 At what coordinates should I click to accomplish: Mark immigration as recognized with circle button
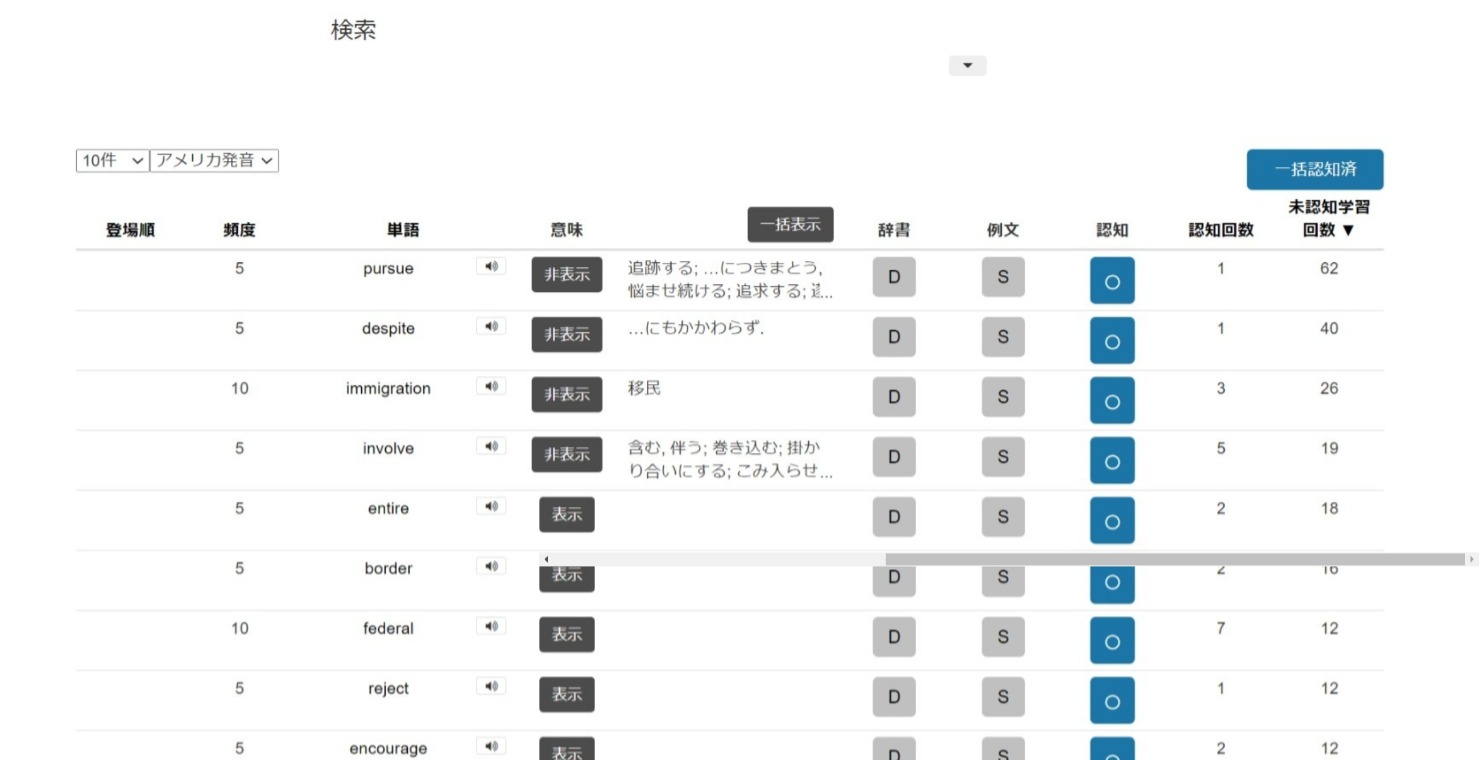(x=1112, y=400)
